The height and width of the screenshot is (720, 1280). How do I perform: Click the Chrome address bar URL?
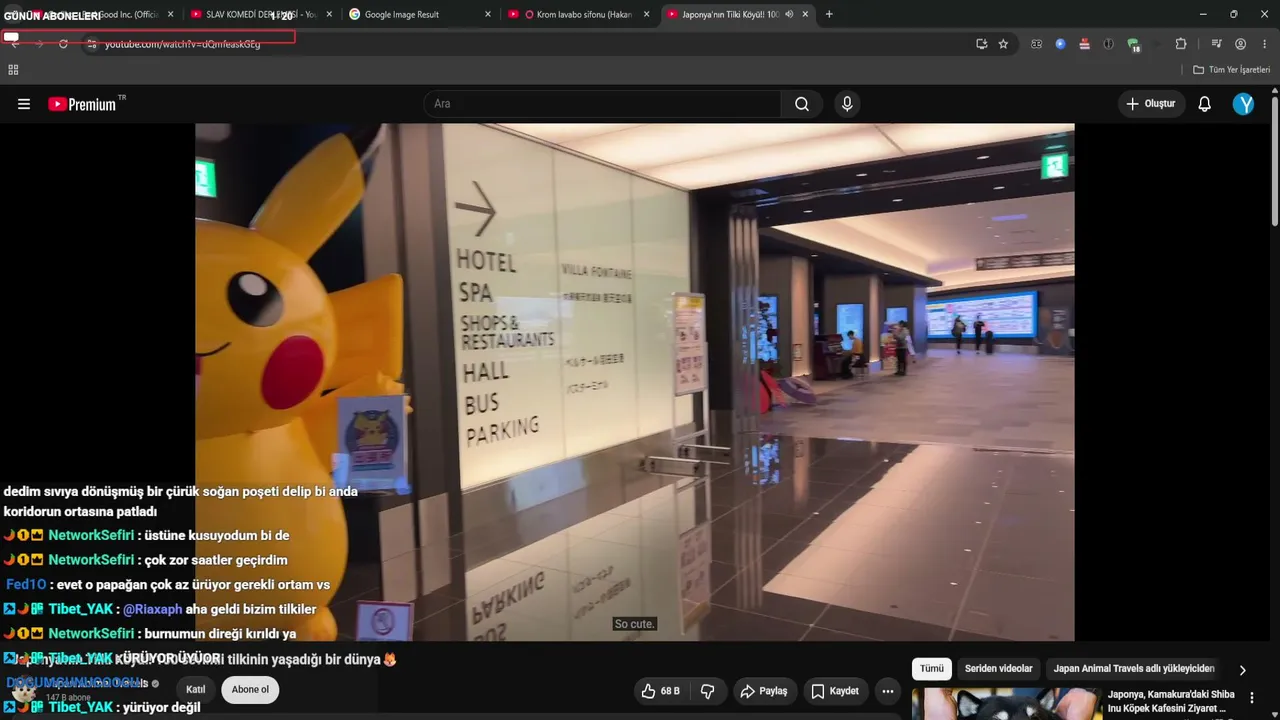(182, 44)
